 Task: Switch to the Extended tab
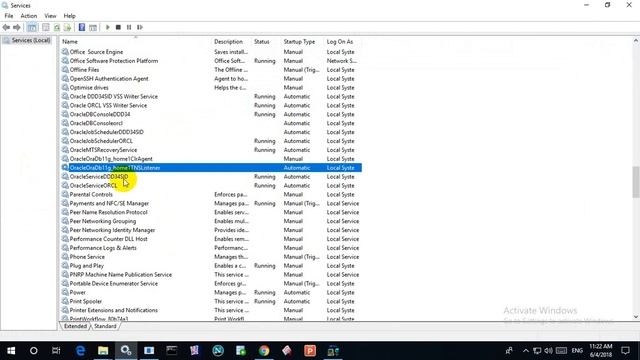pos(75,326)
